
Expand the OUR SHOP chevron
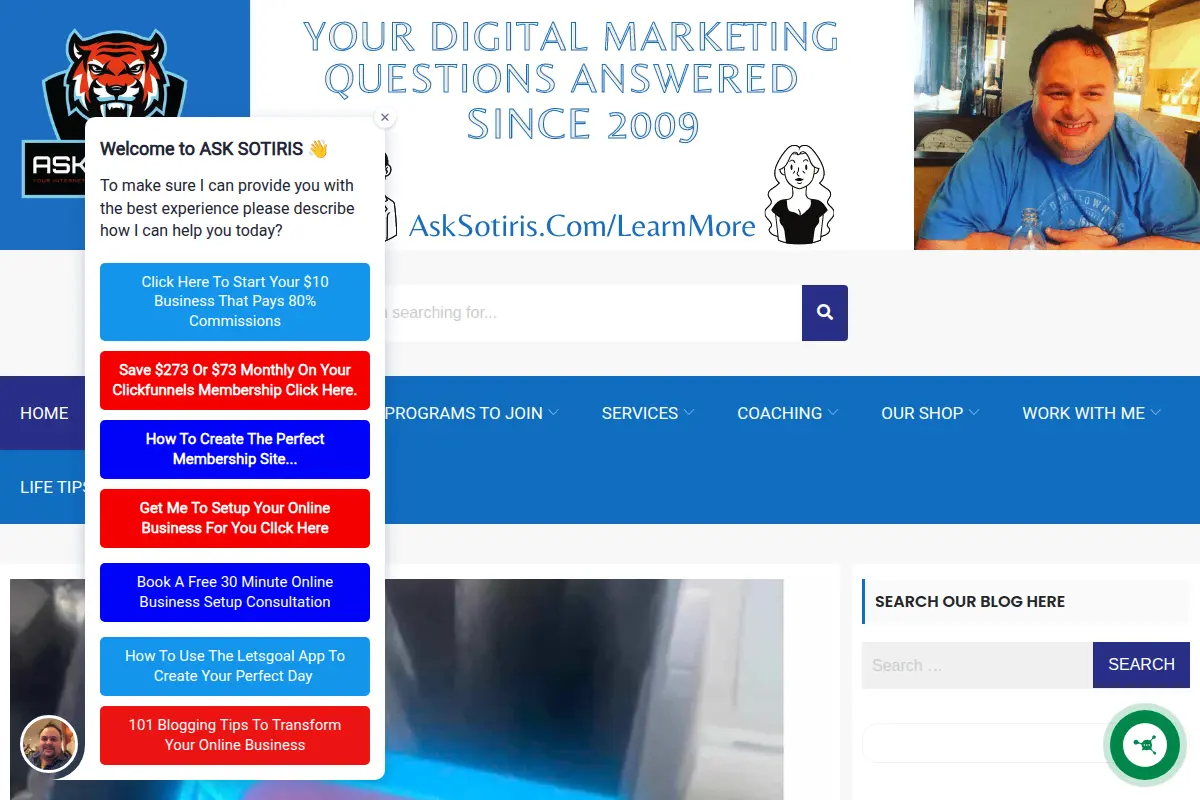point(974,413)
